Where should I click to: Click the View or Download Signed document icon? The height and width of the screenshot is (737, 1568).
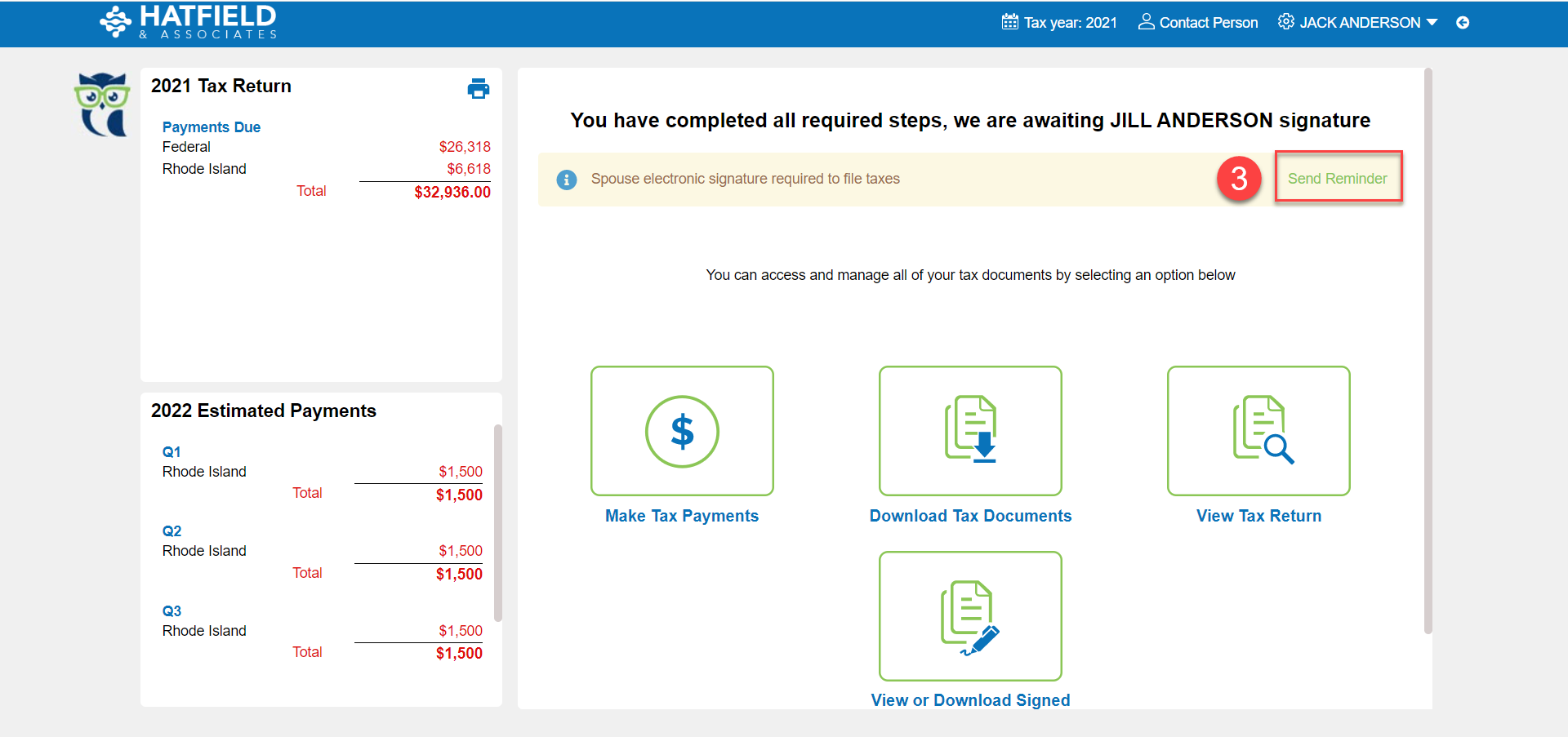[x=970, y=616]
